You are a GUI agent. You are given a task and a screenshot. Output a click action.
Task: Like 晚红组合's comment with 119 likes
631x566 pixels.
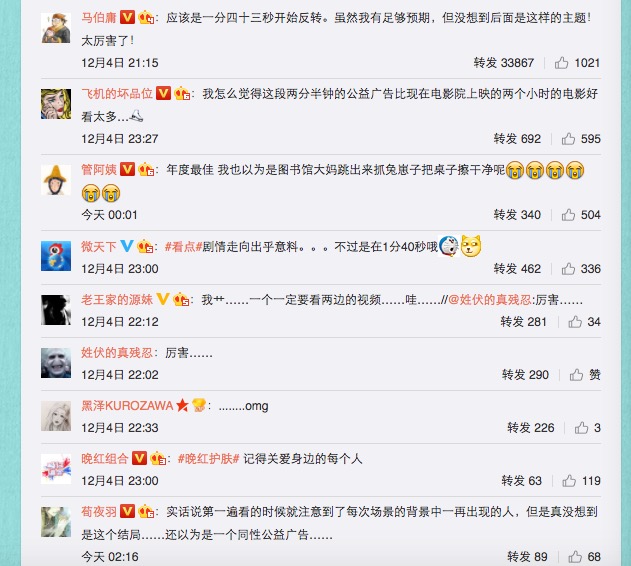569,481
